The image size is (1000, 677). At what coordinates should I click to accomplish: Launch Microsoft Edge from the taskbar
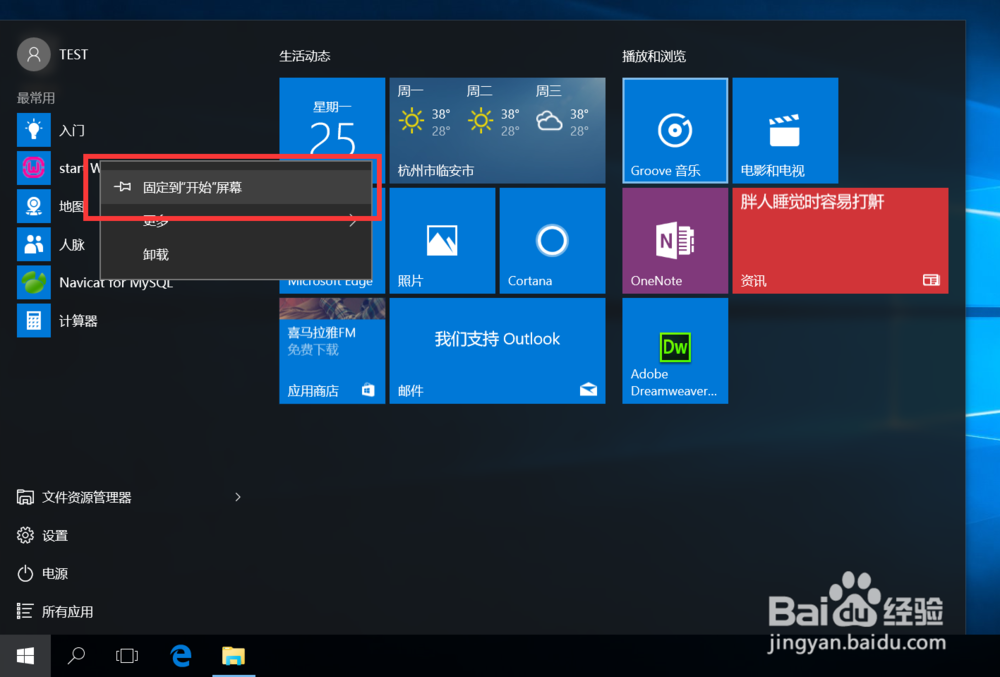(181, 655)
